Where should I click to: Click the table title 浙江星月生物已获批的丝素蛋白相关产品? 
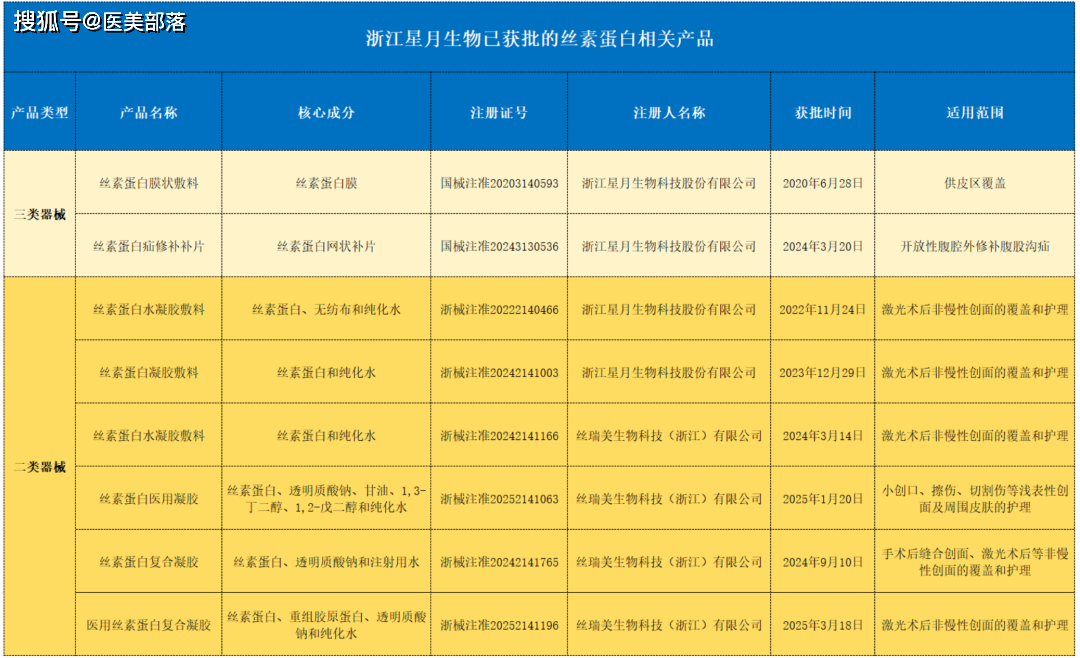click(539, 39)
